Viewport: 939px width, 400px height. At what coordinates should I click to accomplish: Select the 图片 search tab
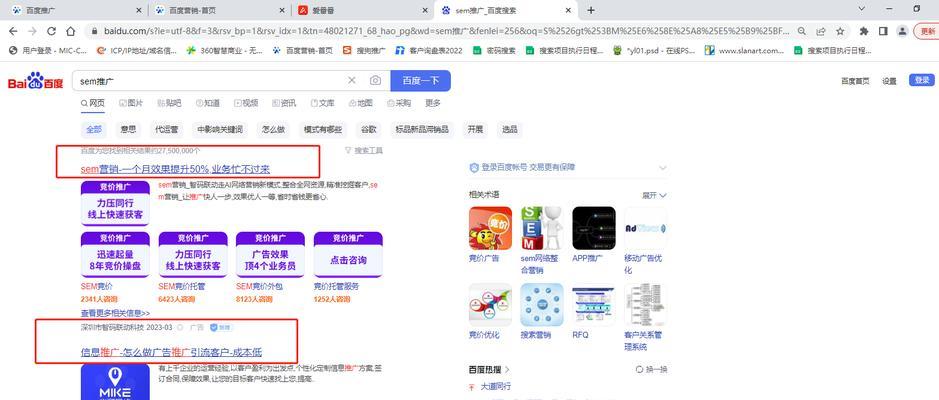click(131, 103)
